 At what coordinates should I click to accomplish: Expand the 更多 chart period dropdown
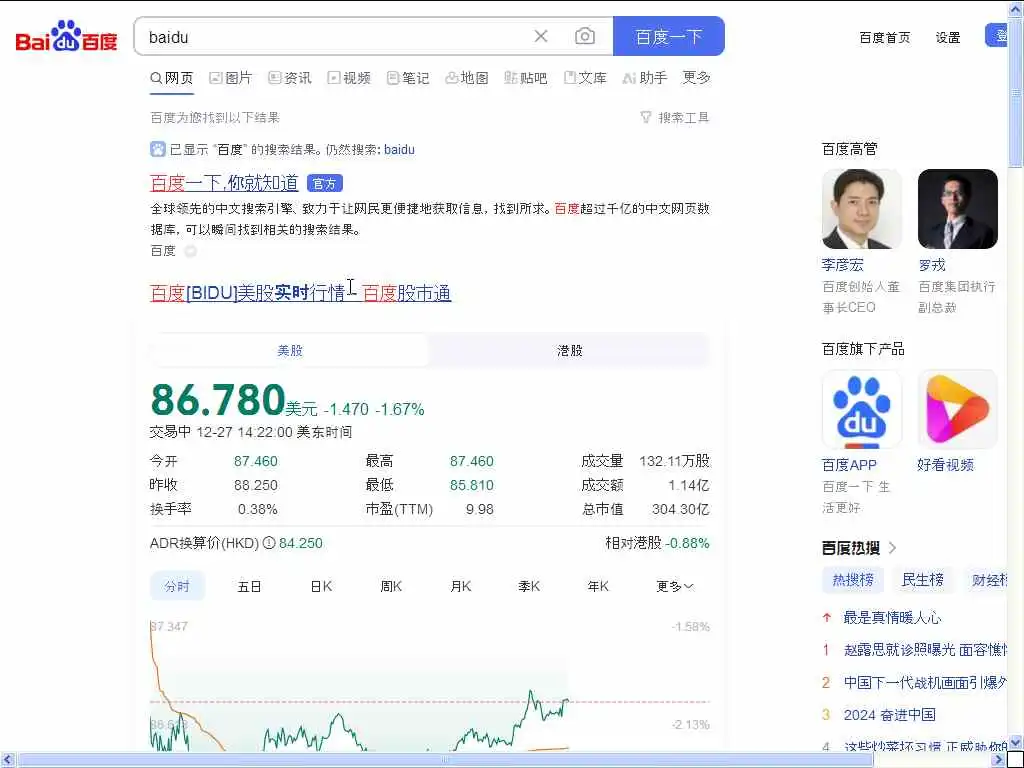(x=675, y=586)
